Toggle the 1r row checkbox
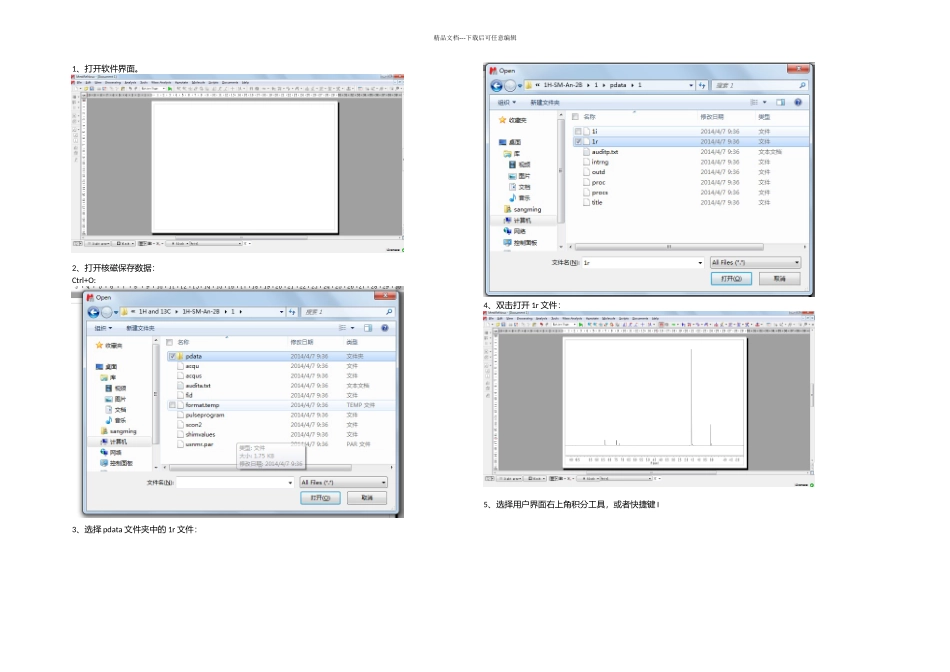 (578, 141)
